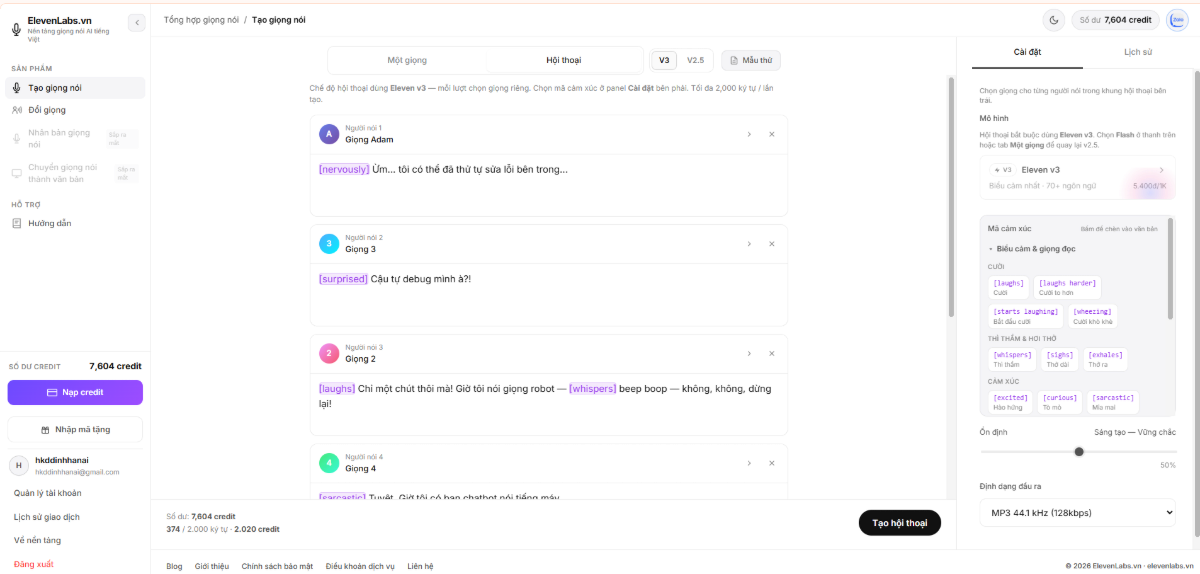The width and height of the screenshot is (1200, 574).
Task: Click the ElevenLabs.vn microphone logo
Action: [x=16, y=29]
